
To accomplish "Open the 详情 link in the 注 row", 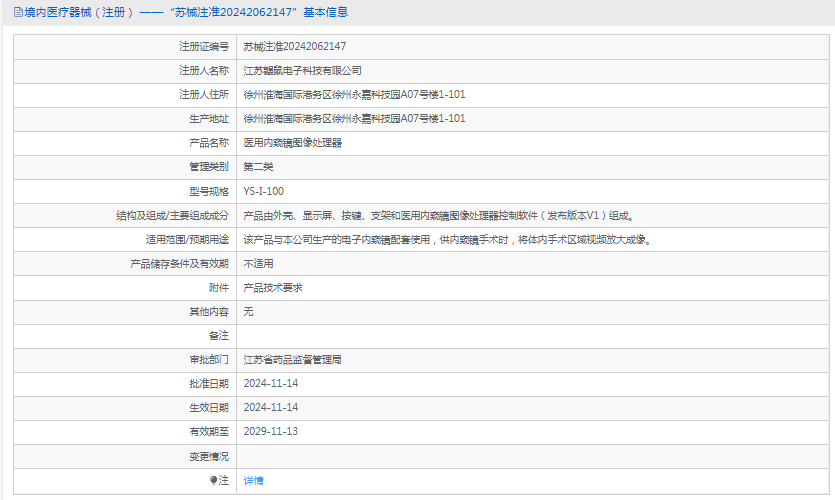I will point(253,481).
